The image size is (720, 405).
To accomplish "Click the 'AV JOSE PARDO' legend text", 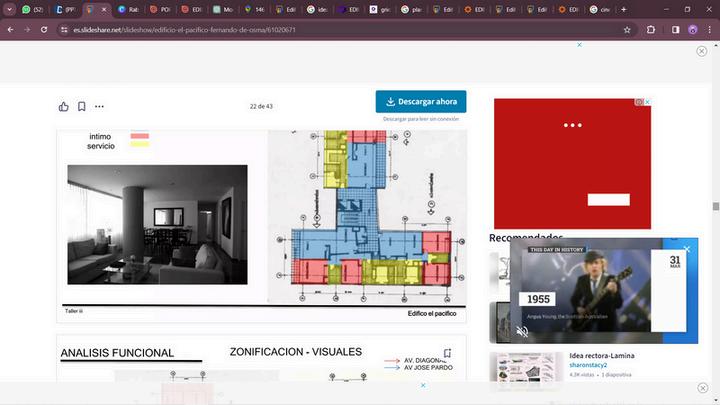I will (x=428, y=368).
